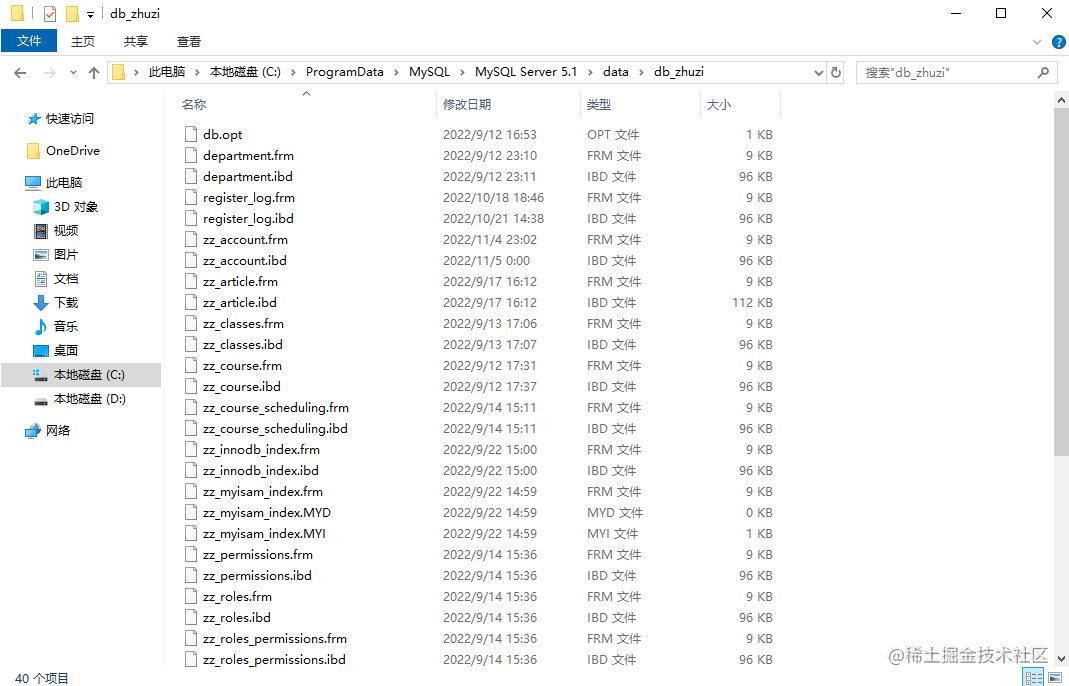1069x686 pixels.
Task: Click the search magnifier icon
Action: (1043, 72)
